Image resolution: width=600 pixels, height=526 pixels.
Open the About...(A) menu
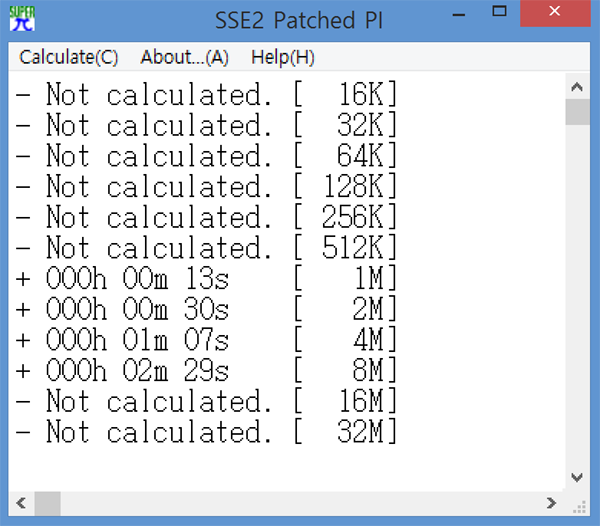click(x=184, y=57)
